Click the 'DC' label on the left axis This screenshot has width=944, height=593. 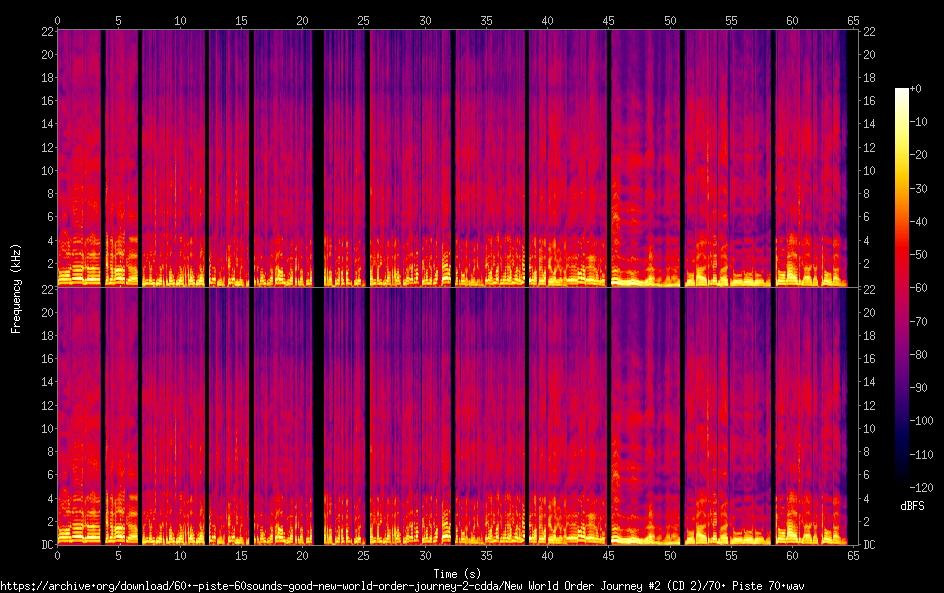tap(47, 544)
